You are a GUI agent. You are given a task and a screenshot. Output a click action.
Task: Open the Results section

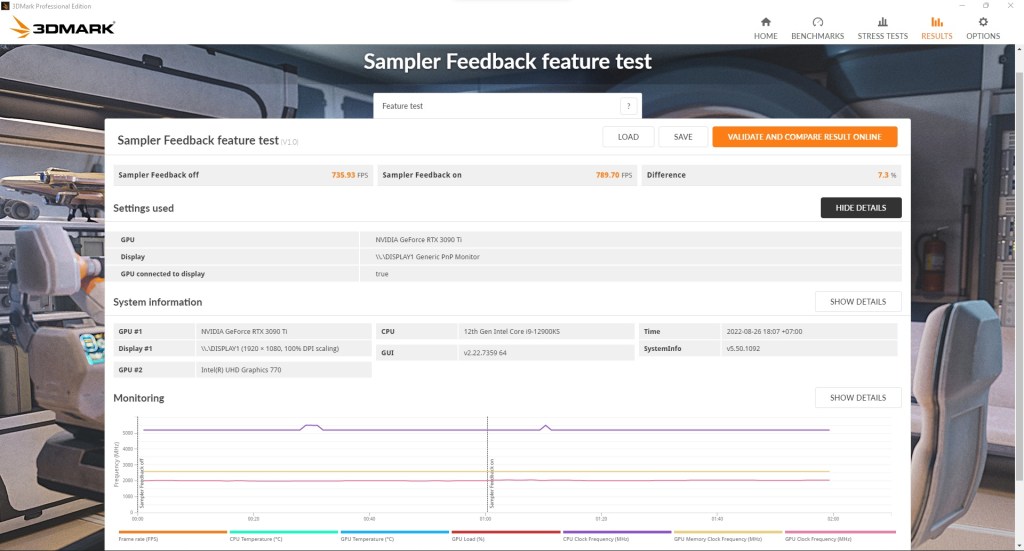(936, 29)
